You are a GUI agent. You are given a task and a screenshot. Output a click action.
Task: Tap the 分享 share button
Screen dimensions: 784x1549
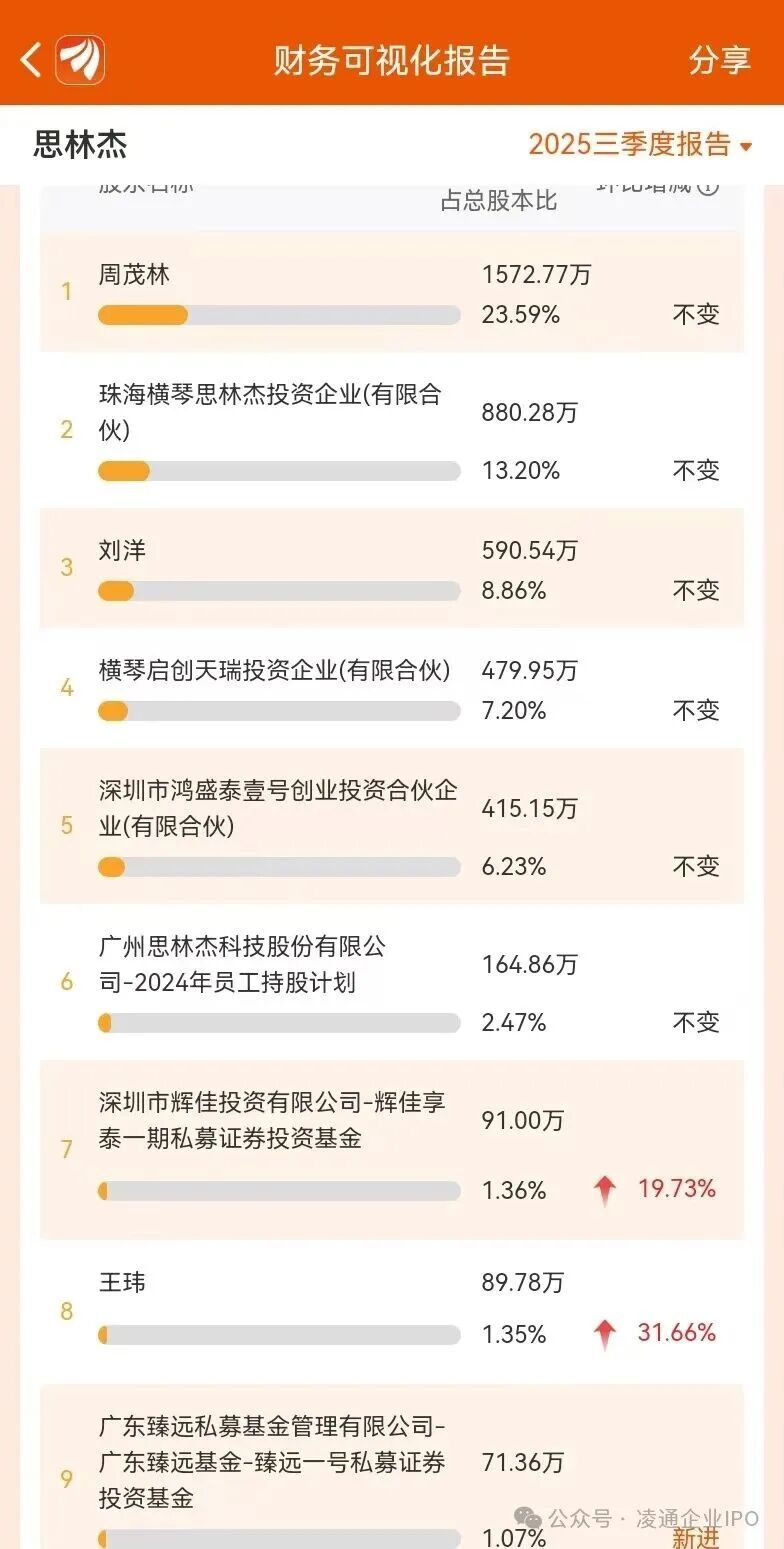point(719,60)
